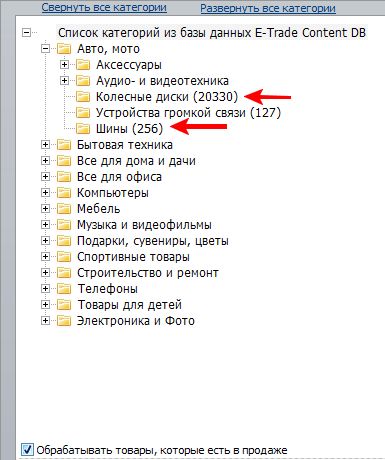Screen dimensions: 385x460
Task: Click the Электроника и Фото folder icon
Action: 64,321
